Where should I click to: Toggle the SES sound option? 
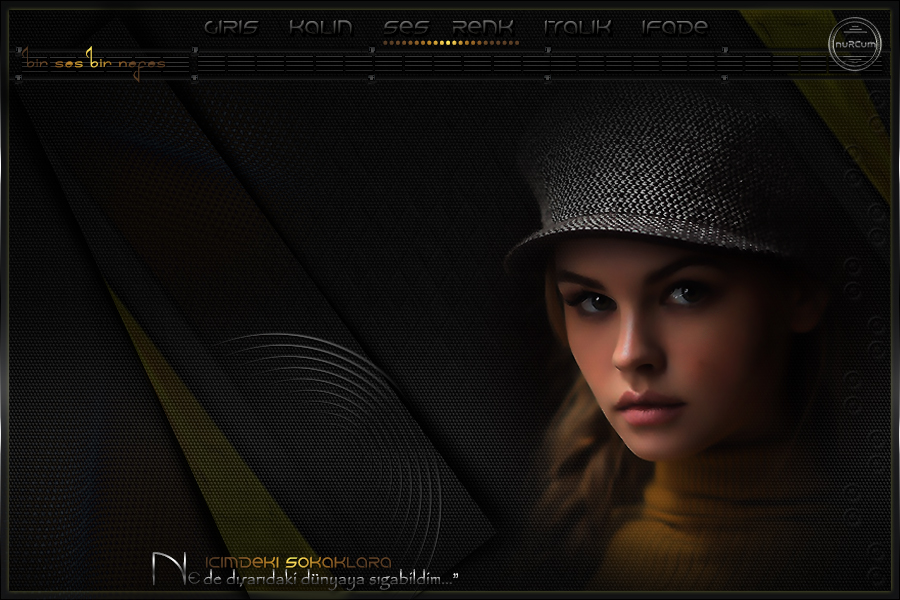click(406, 28)
